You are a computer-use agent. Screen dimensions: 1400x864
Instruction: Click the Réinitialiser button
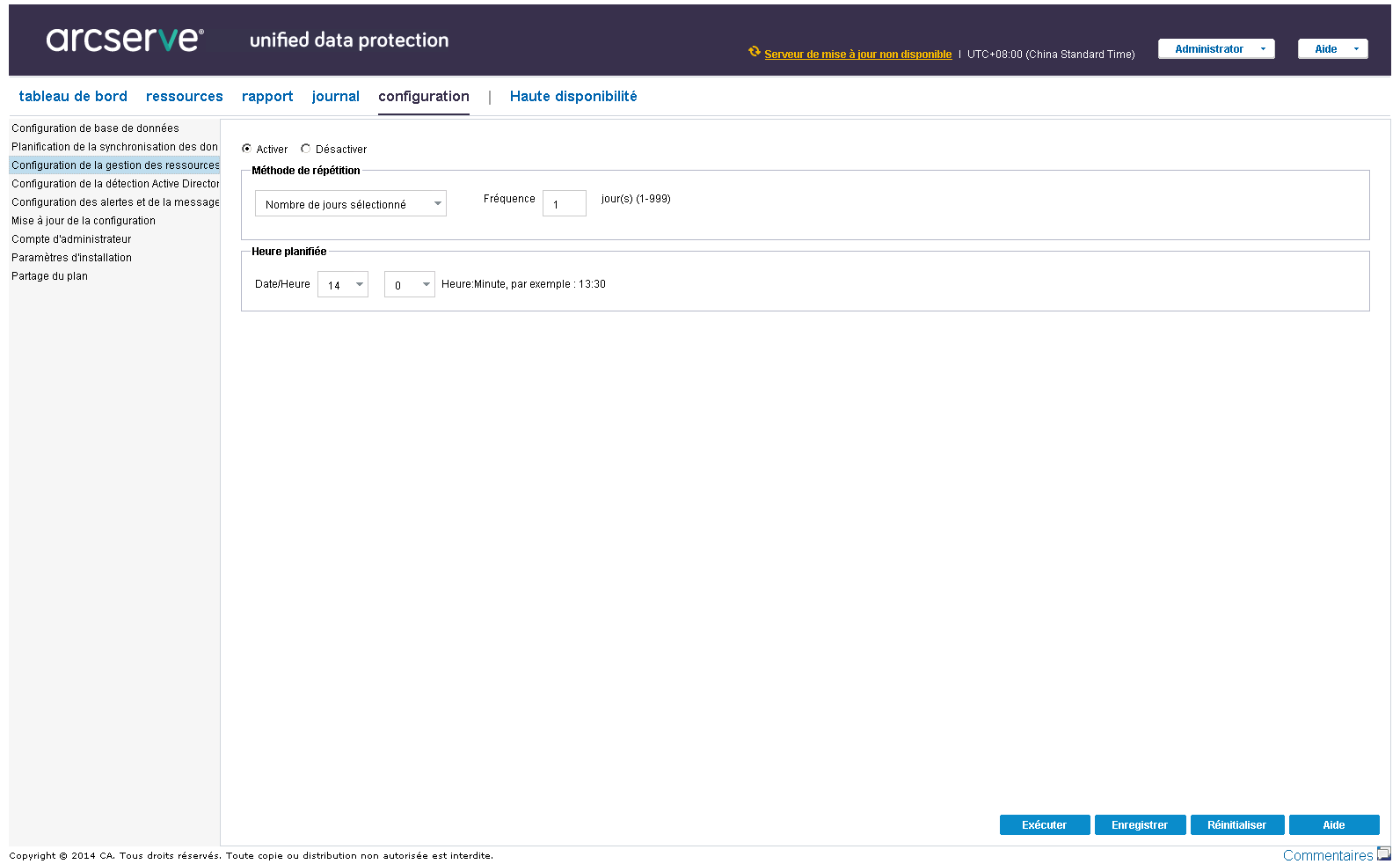point(1236,825)
